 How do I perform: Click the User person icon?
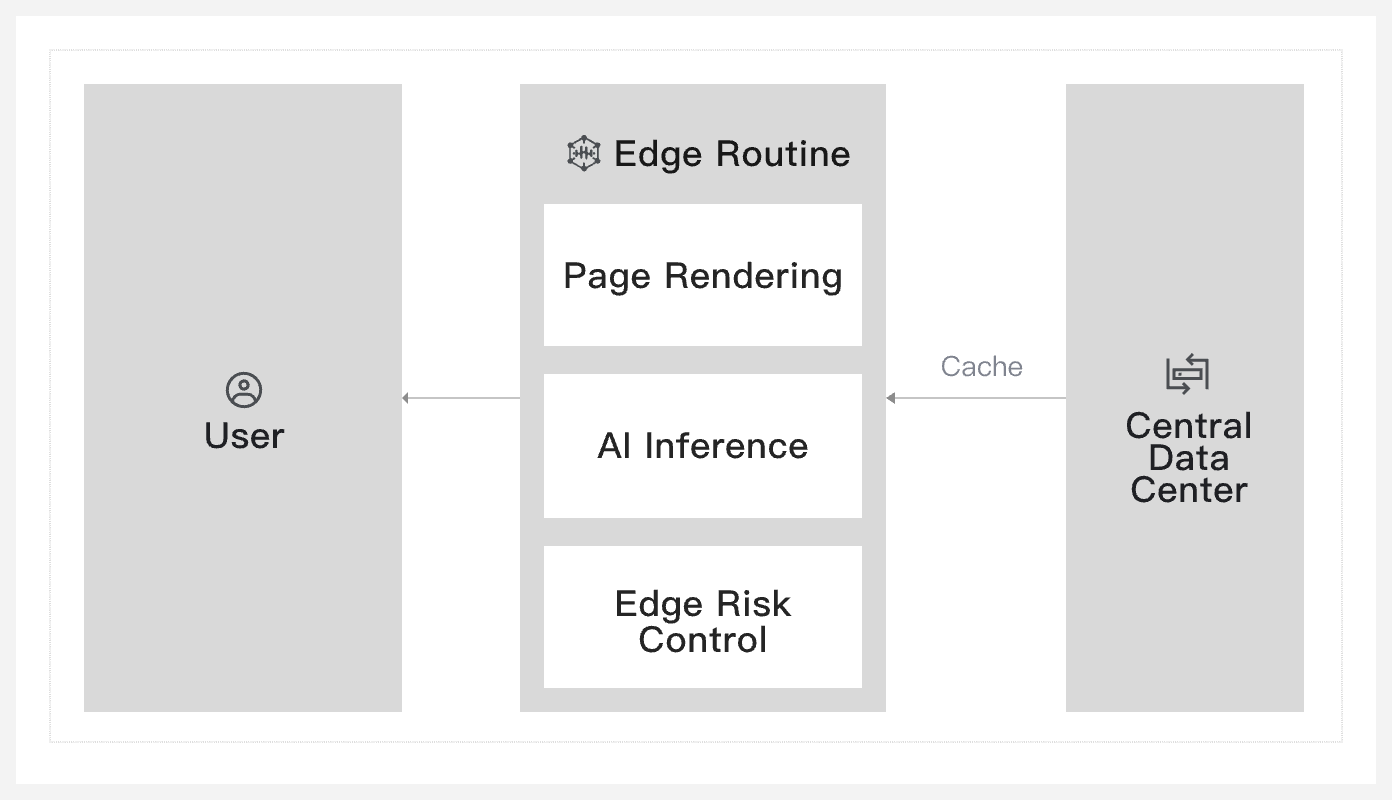pyautogui.click(x=244, y=390)
